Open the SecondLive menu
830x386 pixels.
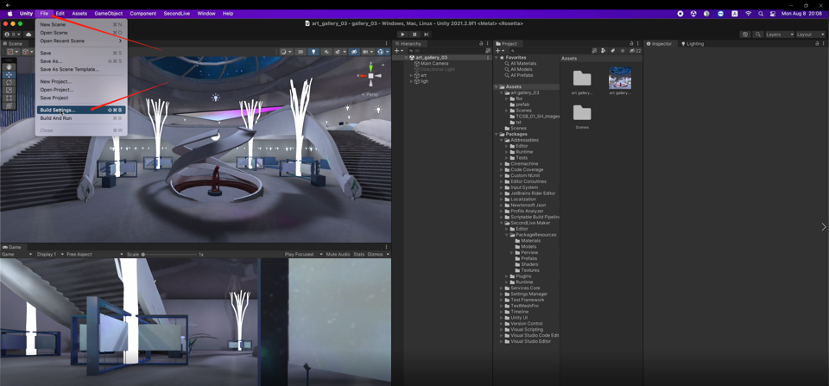tap(177, 13)
